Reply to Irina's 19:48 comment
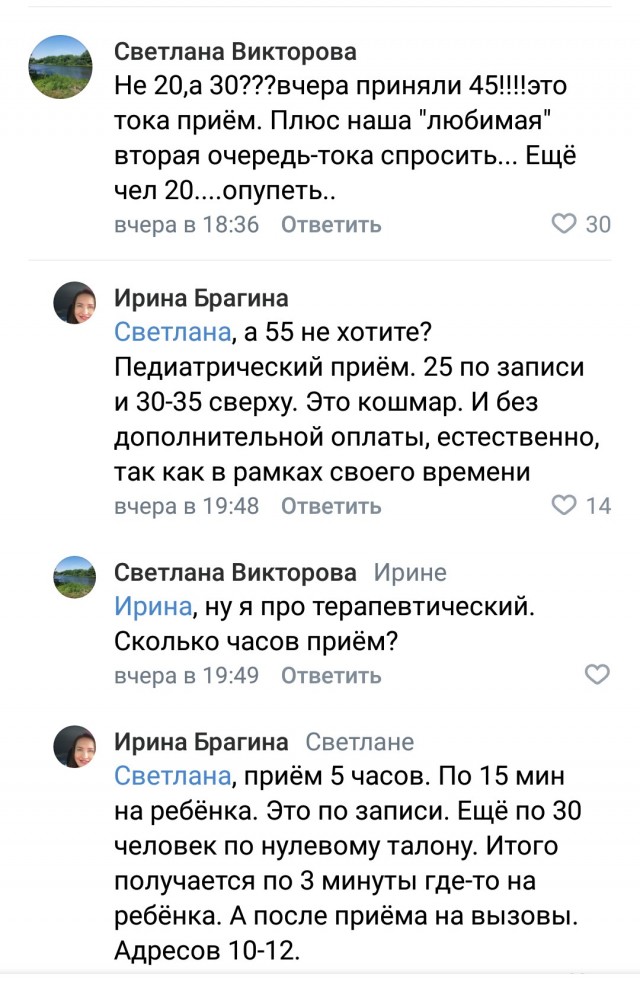 (331, 505)
